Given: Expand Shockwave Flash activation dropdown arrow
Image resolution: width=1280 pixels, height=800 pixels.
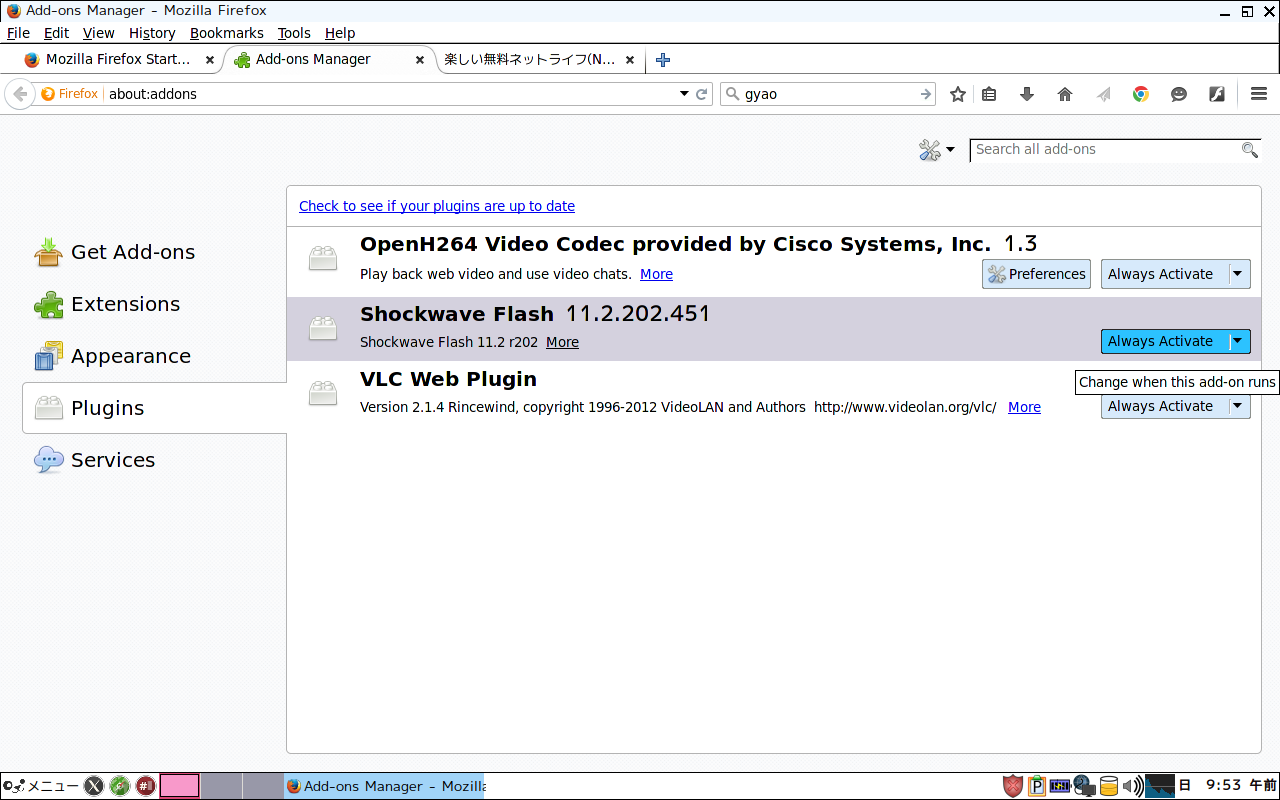Looking at the screenshot, I should click(x=1238, y=341).
